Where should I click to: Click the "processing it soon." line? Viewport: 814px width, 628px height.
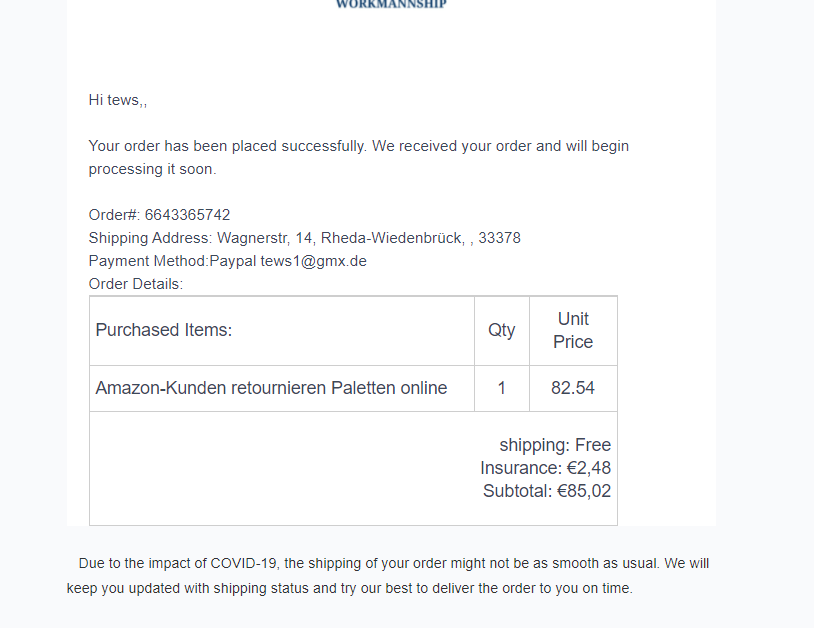(152, 169)
